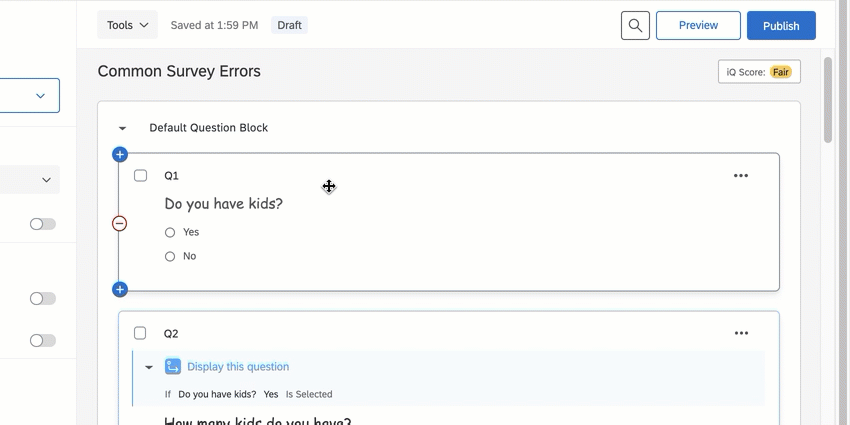850x425 pixels.
Task: Open the three-dot menu for Q1
Action: coord(740,176)
